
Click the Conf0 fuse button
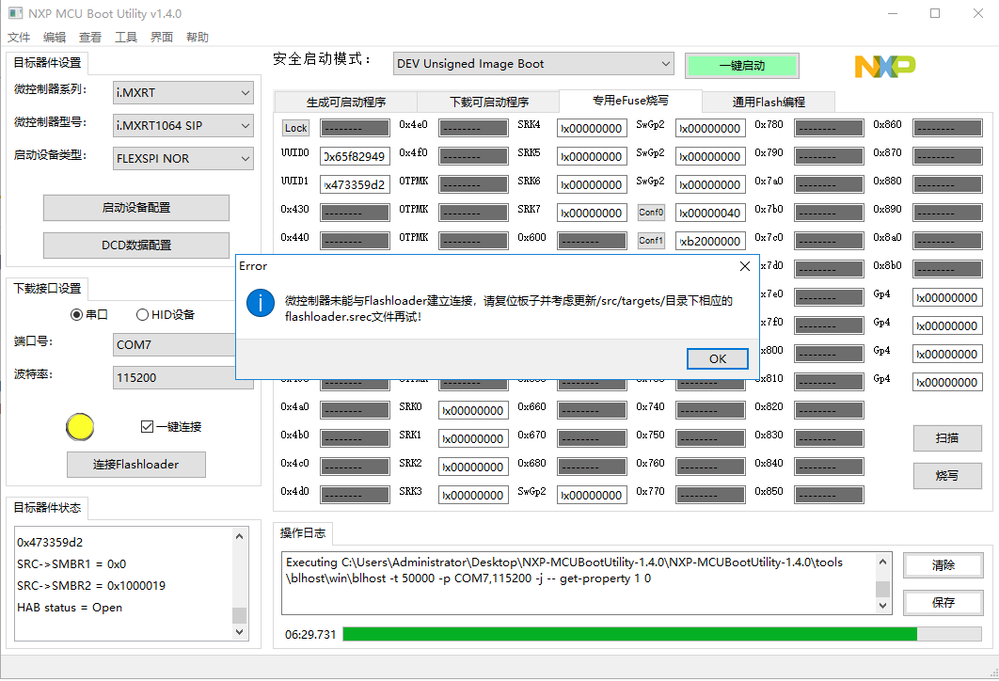(651, 212)
